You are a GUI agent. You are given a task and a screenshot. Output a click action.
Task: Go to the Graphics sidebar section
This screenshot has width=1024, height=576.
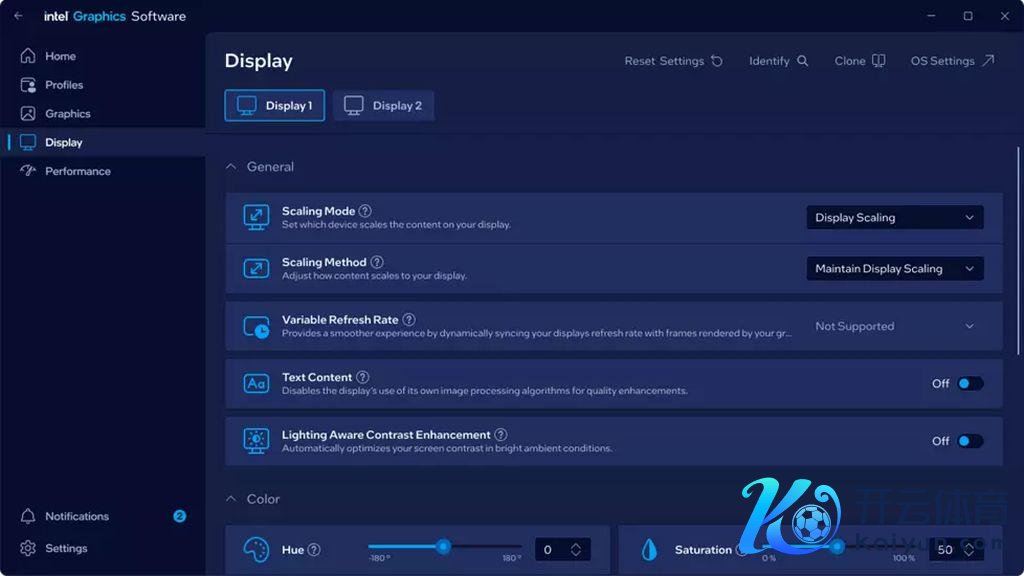[x=67, y=114]
